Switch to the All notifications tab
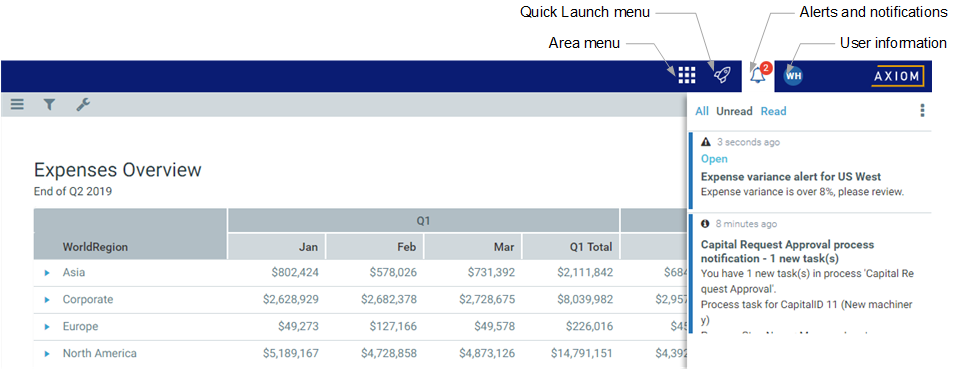956x370 pixels. point(702,111)
